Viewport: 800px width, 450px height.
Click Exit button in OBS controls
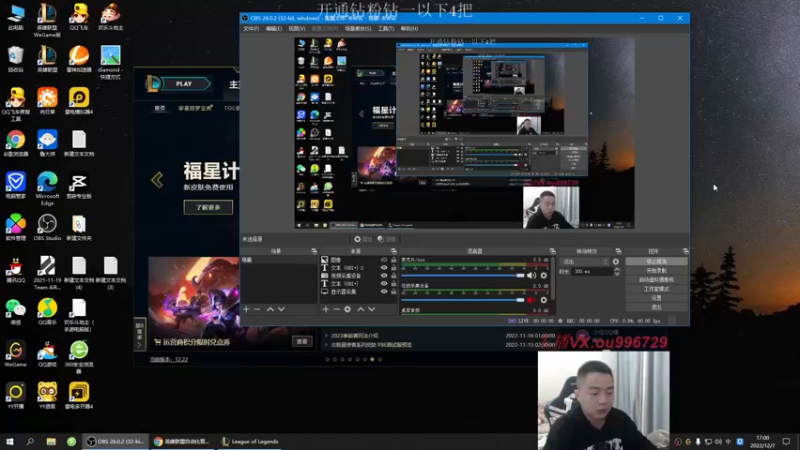(x=656, y=307)
